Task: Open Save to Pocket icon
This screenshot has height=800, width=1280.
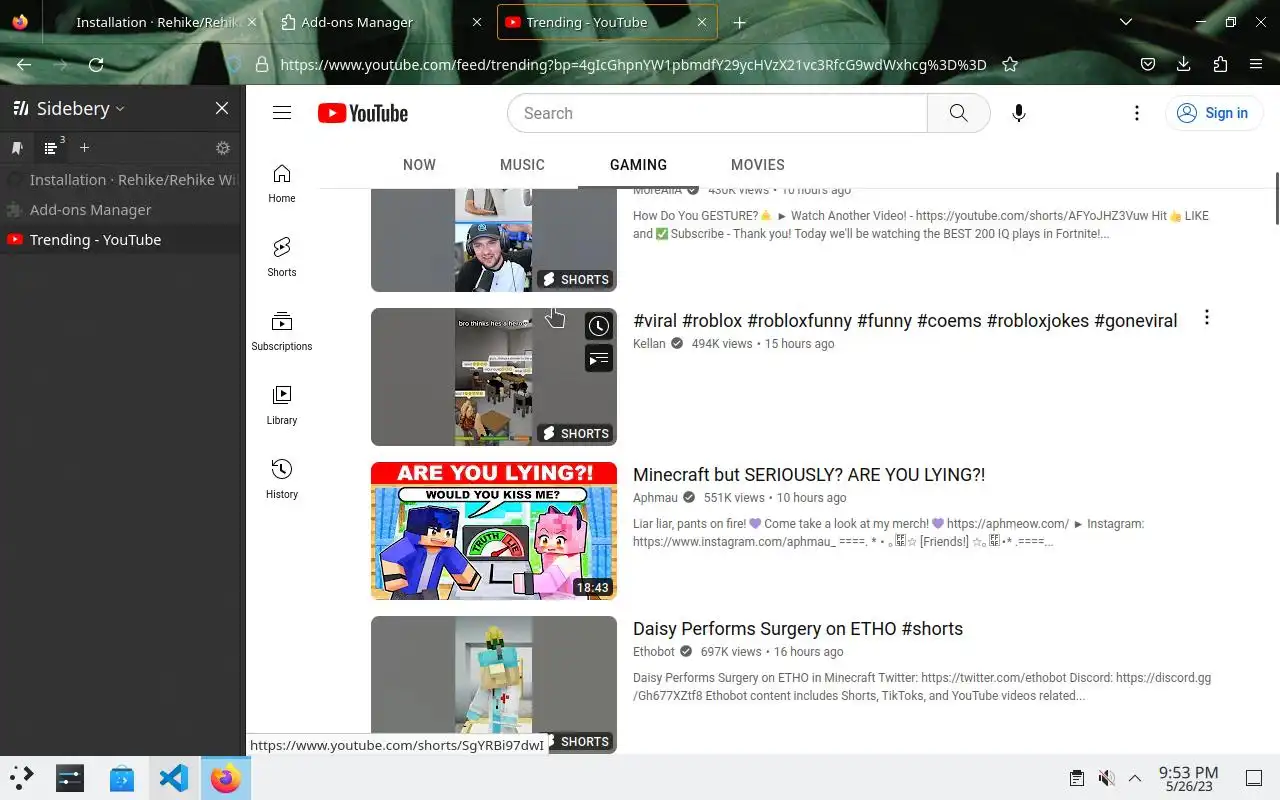Action: 1148,64
